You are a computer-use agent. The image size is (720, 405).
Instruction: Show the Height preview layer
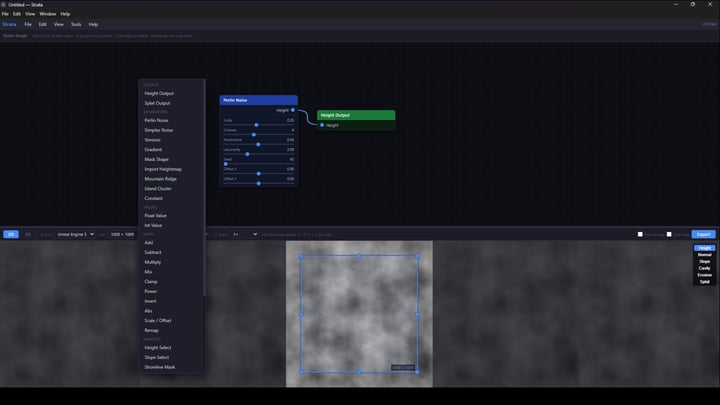704,248
